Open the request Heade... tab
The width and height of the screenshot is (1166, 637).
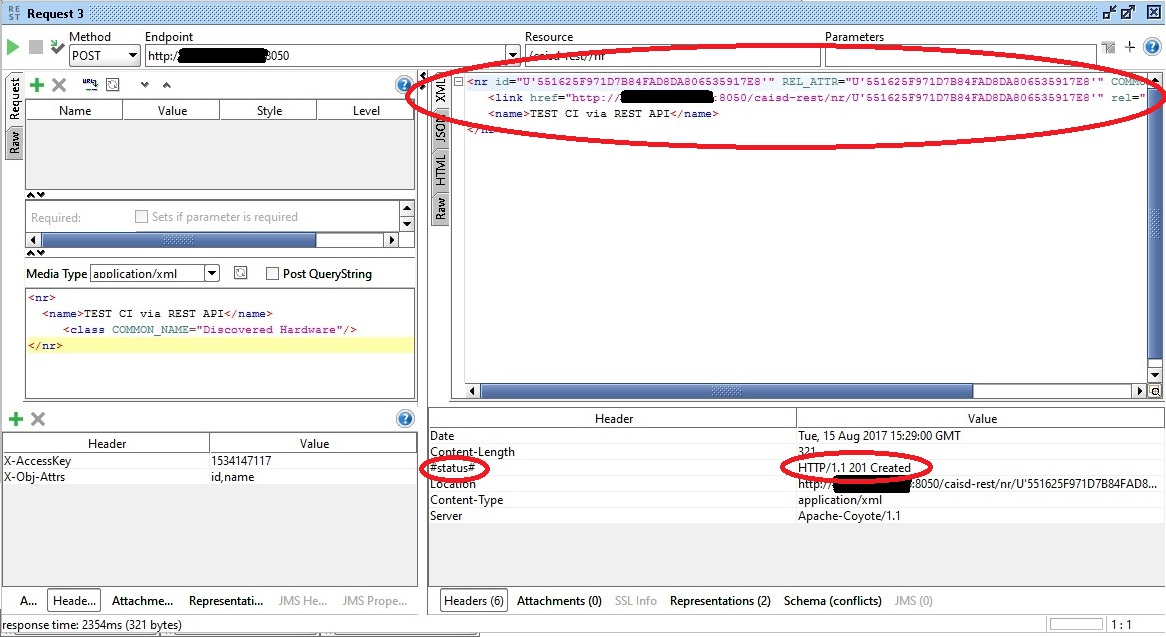coord(74,601)
